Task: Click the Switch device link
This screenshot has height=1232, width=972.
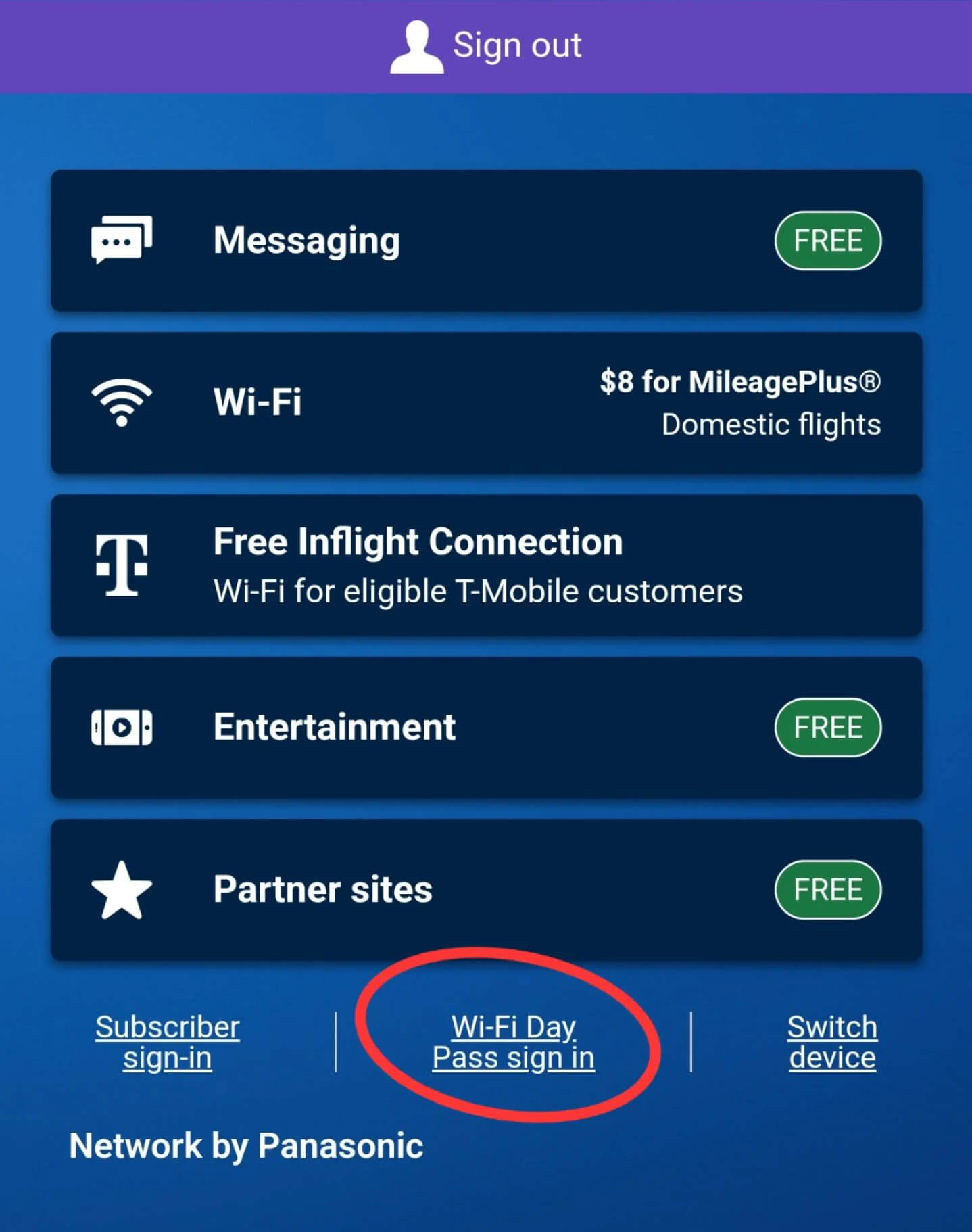Action: (x=833, y=1042)
